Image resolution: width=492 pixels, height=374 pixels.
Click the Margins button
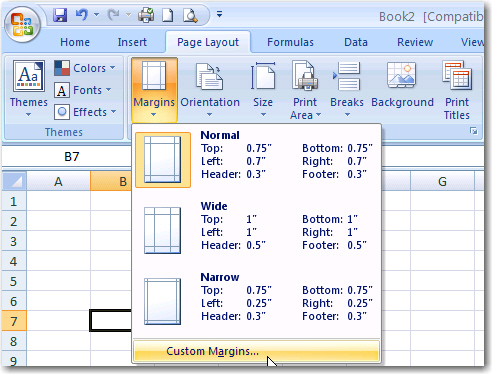154,89
